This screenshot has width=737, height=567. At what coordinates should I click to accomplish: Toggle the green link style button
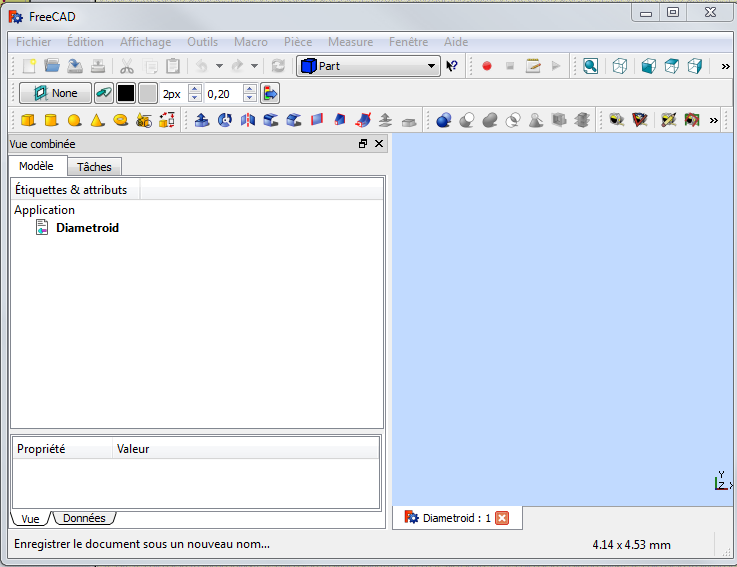[103, 93]
